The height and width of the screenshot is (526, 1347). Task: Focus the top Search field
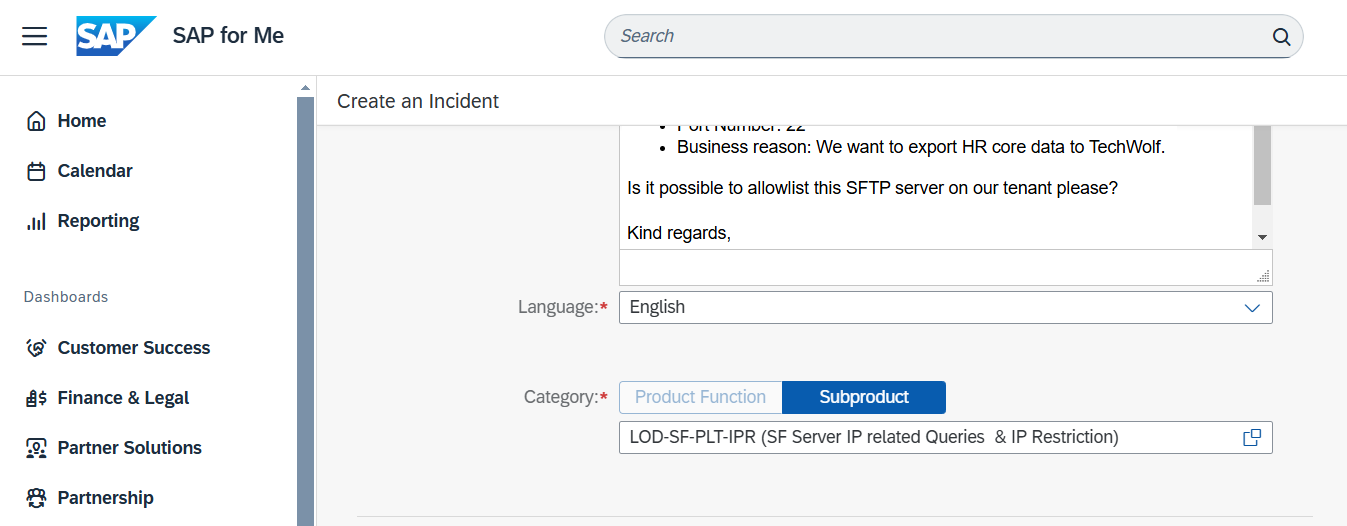953,36
